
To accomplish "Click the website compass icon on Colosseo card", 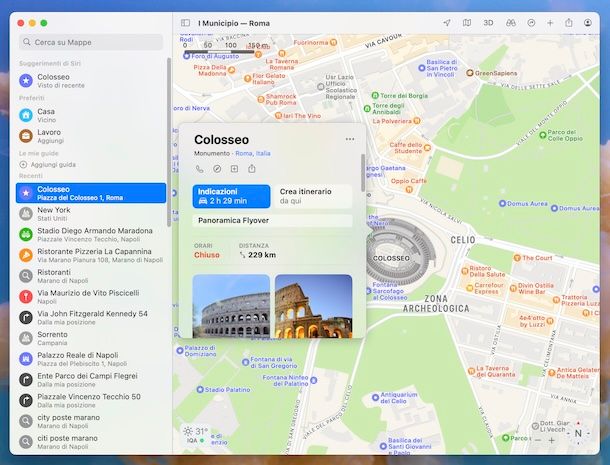I will pos(217,169).
